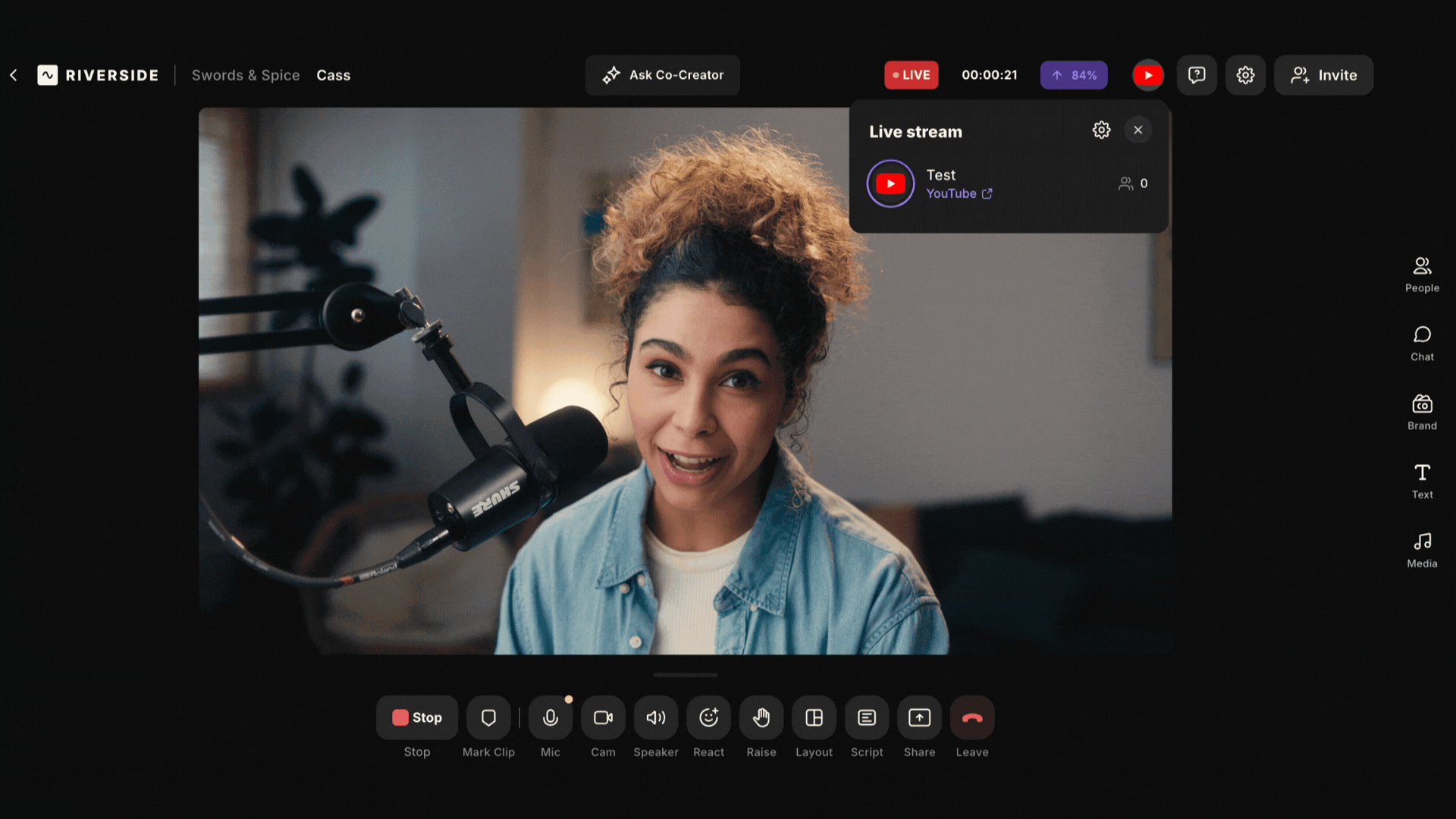Go back using the left chevron
The width and height of the screenshot is (1456, 819).
(x=14, y=75)
